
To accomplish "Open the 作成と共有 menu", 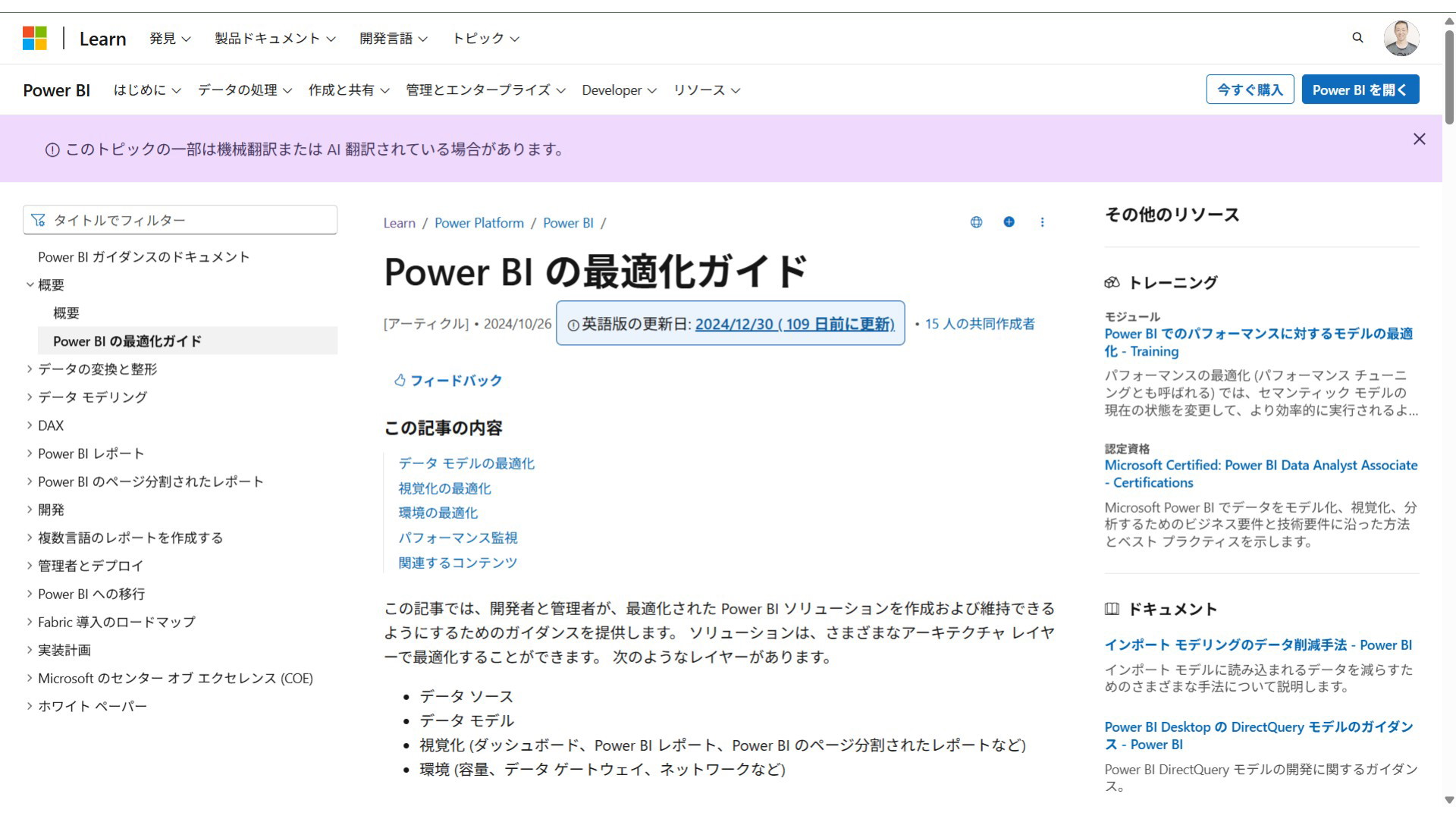I will pos(349,90).
